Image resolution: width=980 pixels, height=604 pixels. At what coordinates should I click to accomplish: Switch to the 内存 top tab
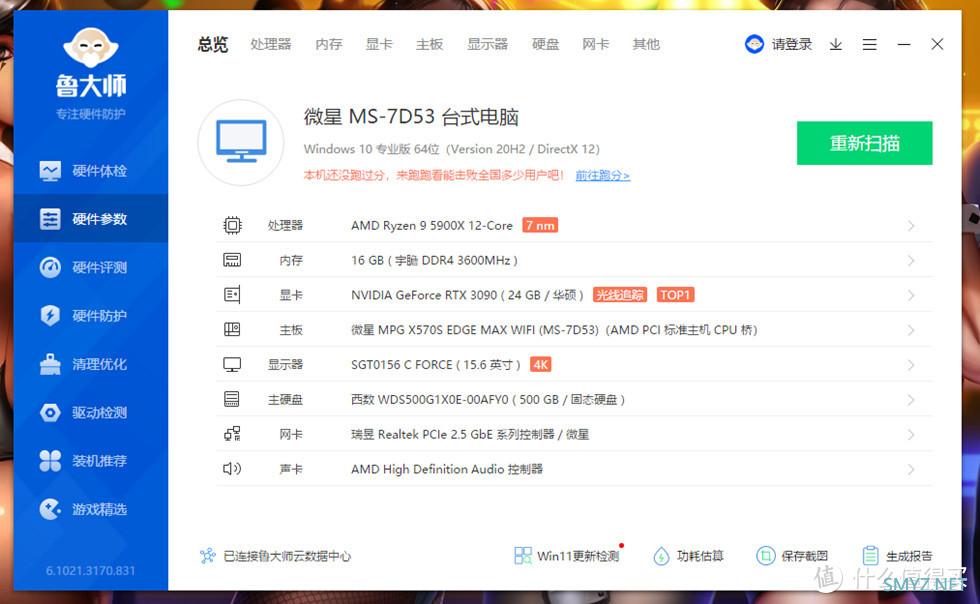click(x=329, y=44)
